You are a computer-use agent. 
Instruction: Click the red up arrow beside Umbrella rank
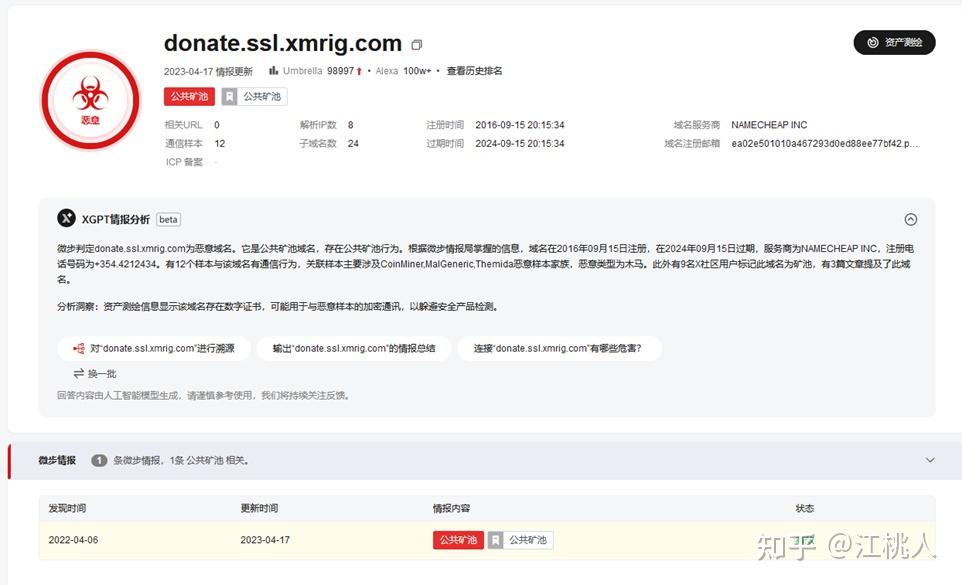[x=359, y=71]
